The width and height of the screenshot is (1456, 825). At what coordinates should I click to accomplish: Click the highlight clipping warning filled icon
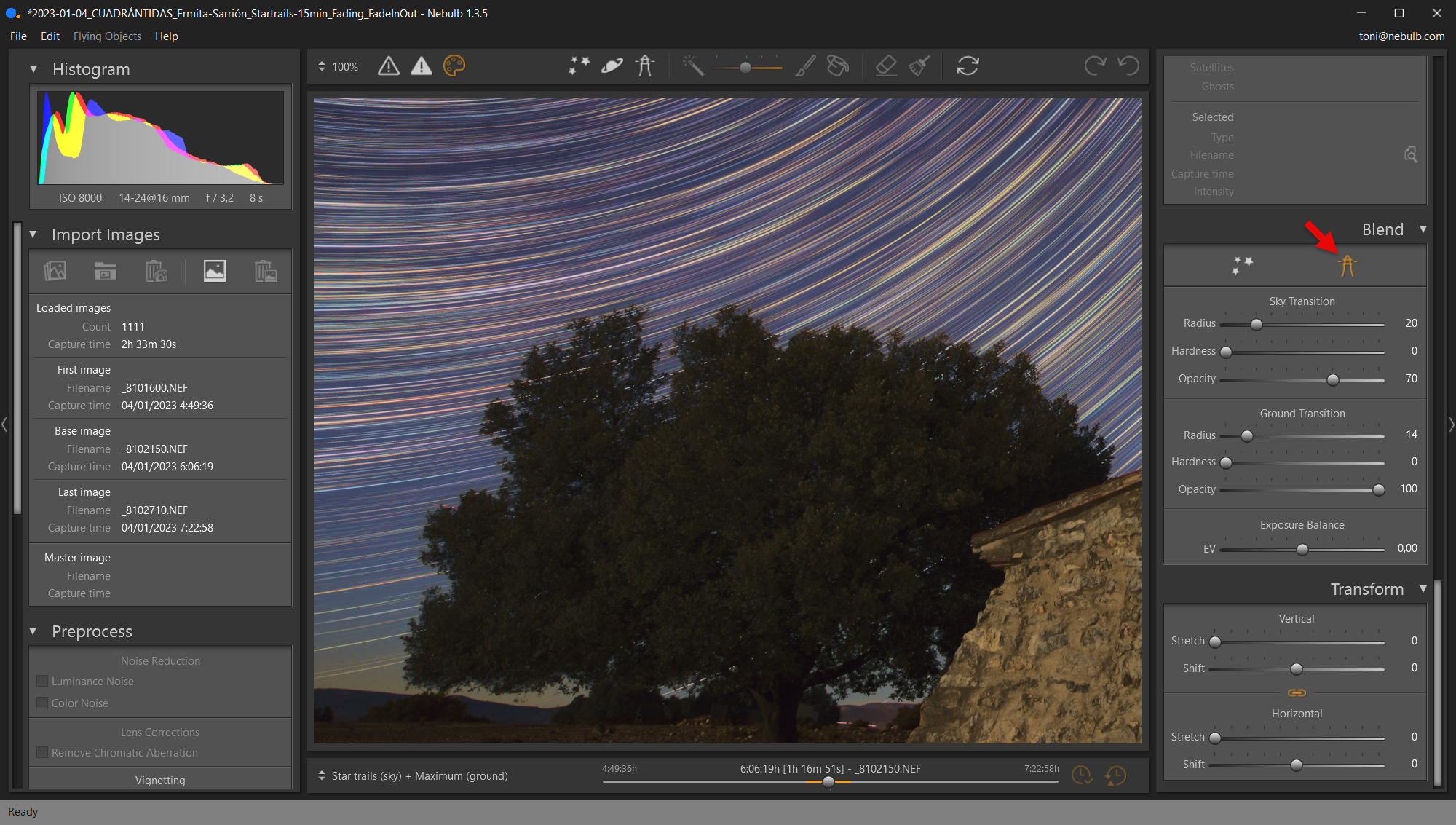point(422,66)
